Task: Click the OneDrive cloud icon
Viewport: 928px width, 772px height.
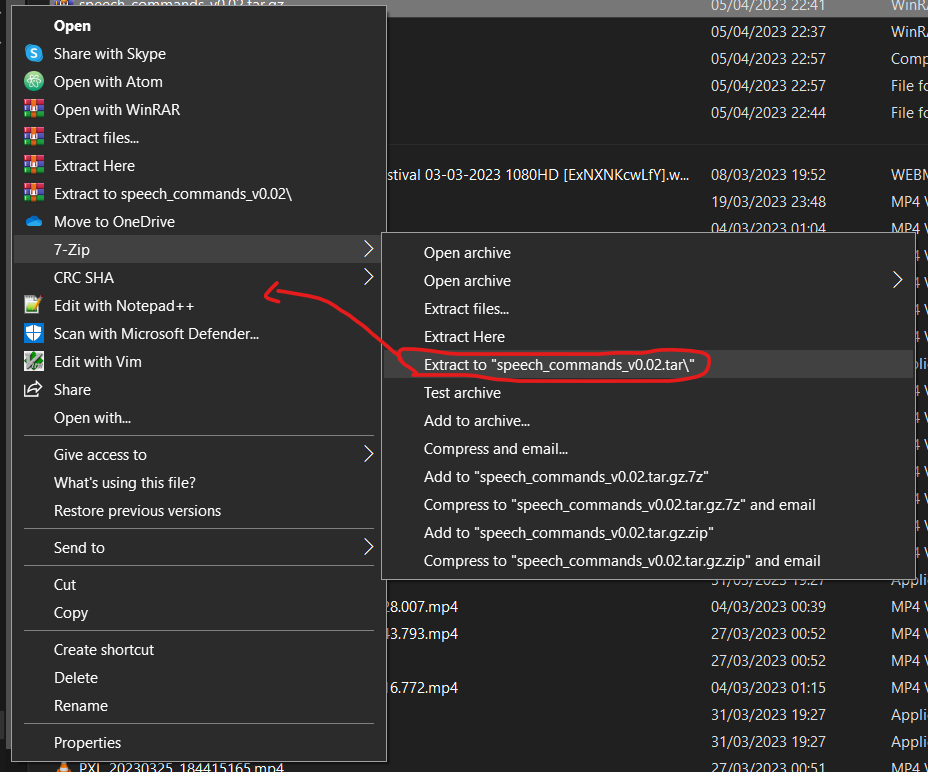Action: click(34, 221)
